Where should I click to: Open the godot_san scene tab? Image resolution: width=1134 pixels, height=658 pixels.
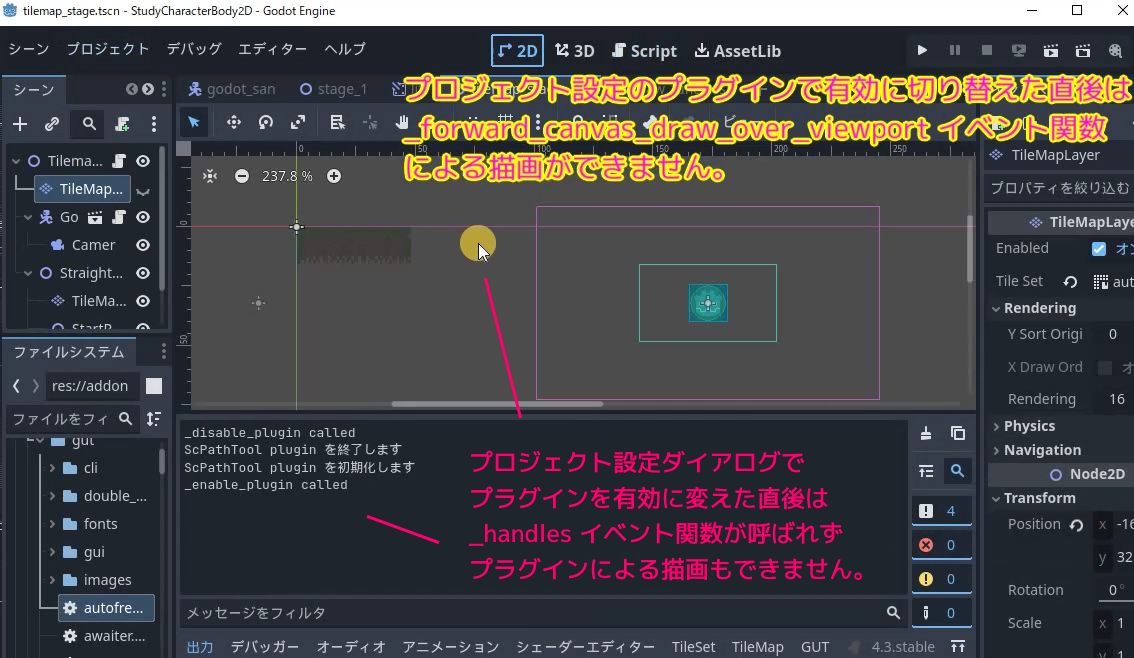pyautogui.click(x=232, y=89)
